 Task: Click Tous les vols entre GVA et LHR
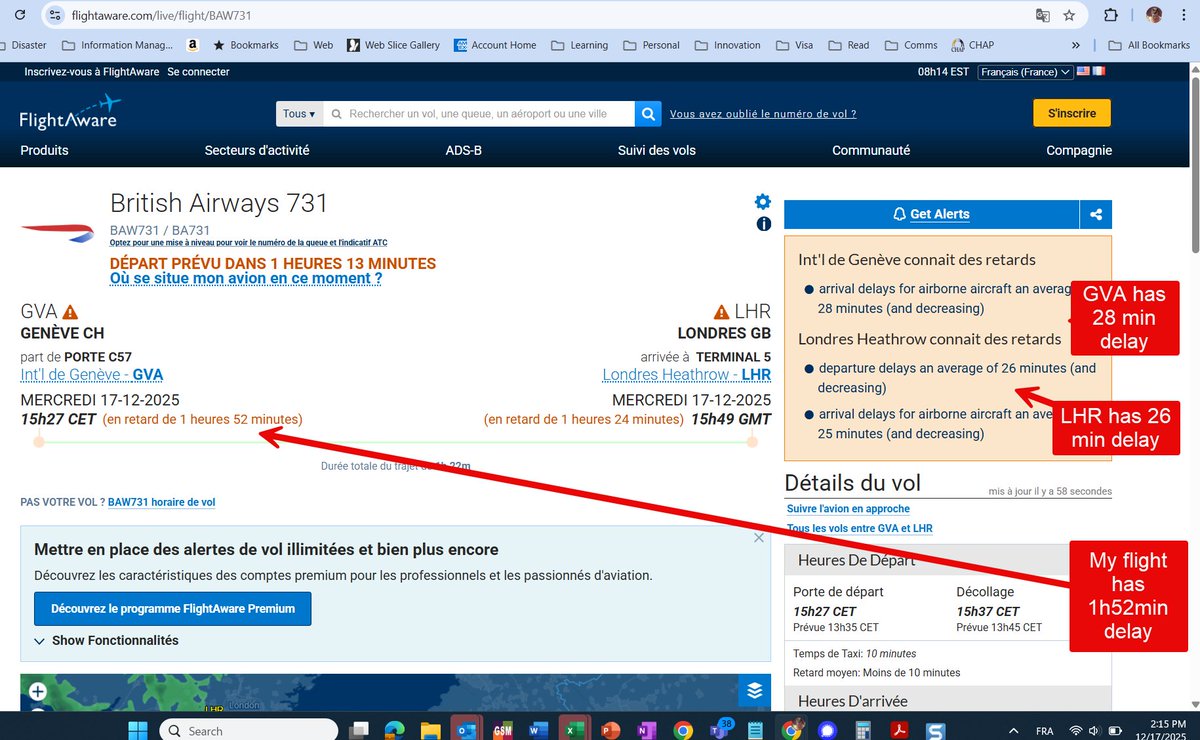tap(860, 528)
